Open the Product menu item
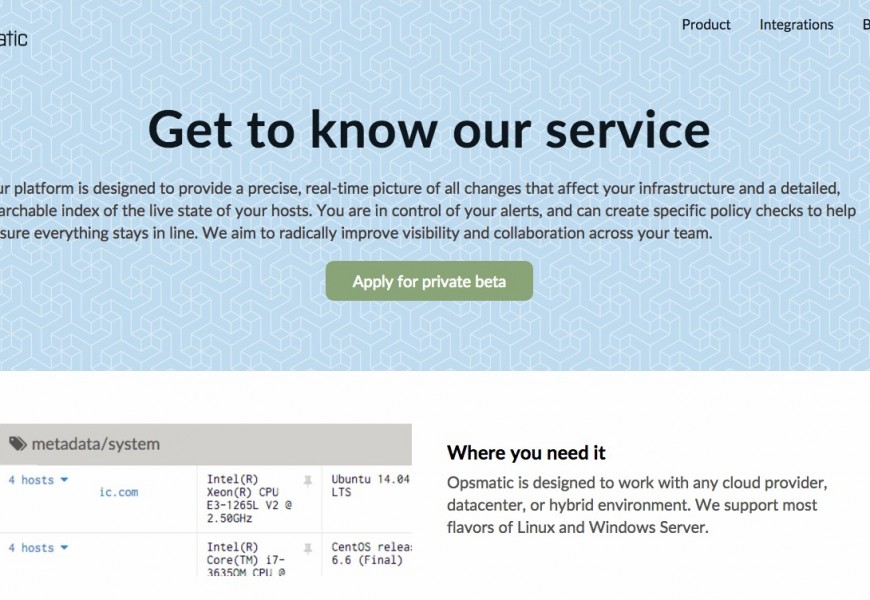Viewport: 870px width, 600px height. click(x=706, y=25)
